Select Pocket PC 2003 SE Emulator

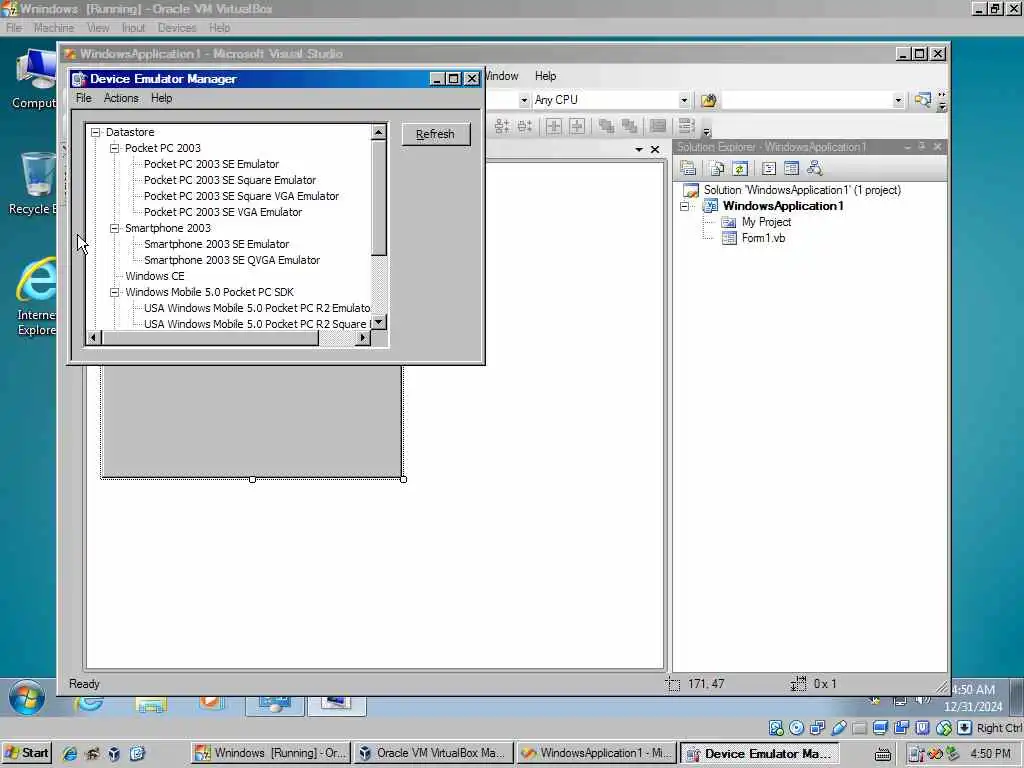coord(212,164)
